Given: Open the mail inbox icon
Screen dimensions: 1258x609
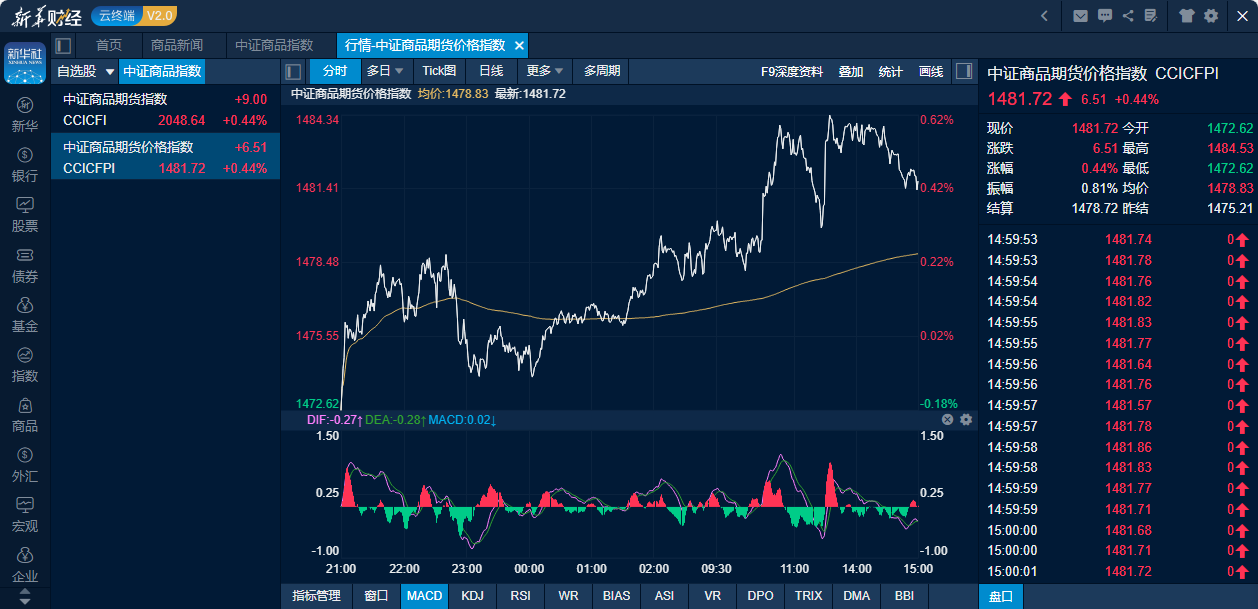Looking at the screenshot, I should click(1080, 15).
